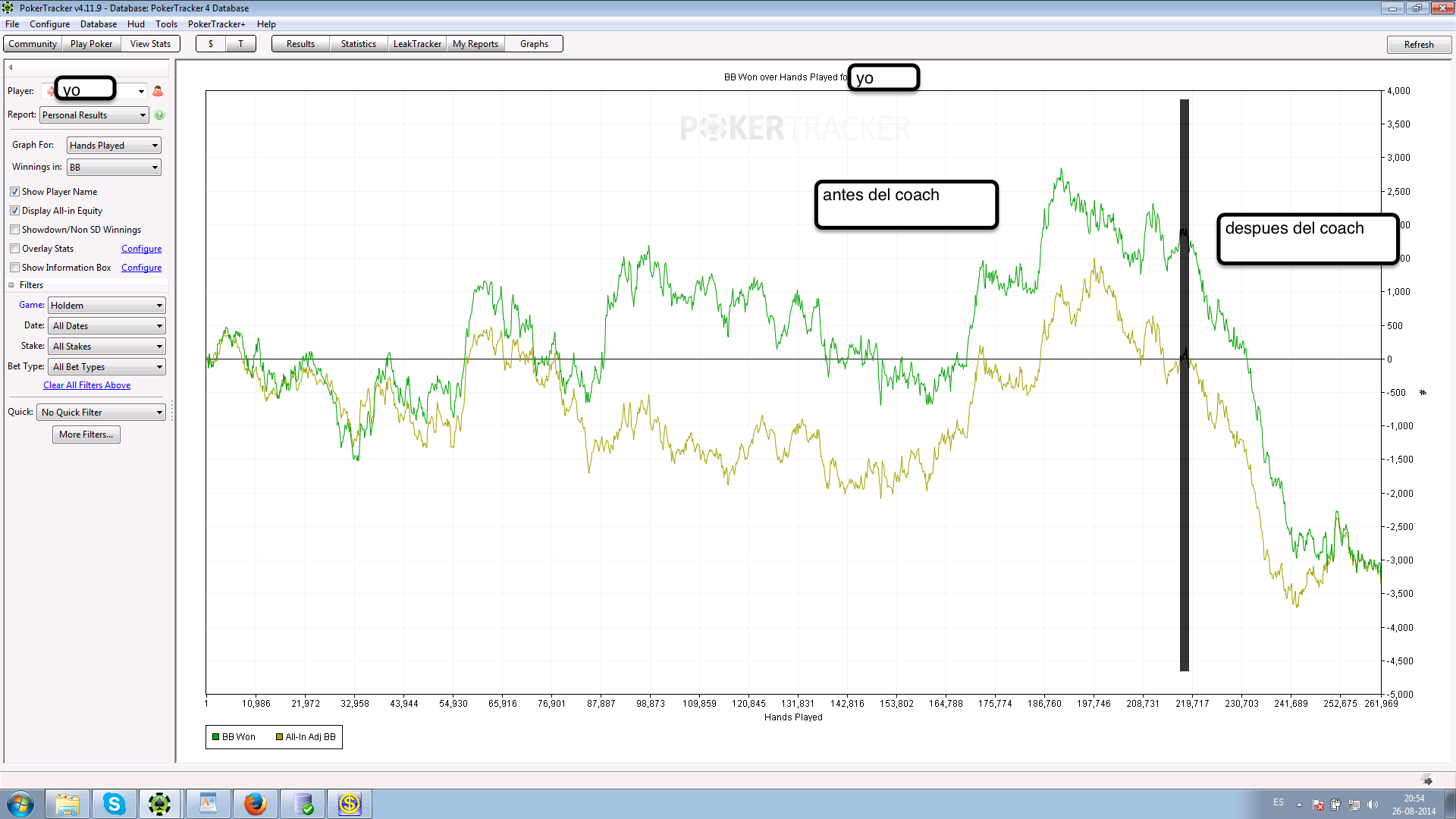Click the ES language indicator
The height and width of the screenshot is (819, 1456).
[x=1279, y=802]
